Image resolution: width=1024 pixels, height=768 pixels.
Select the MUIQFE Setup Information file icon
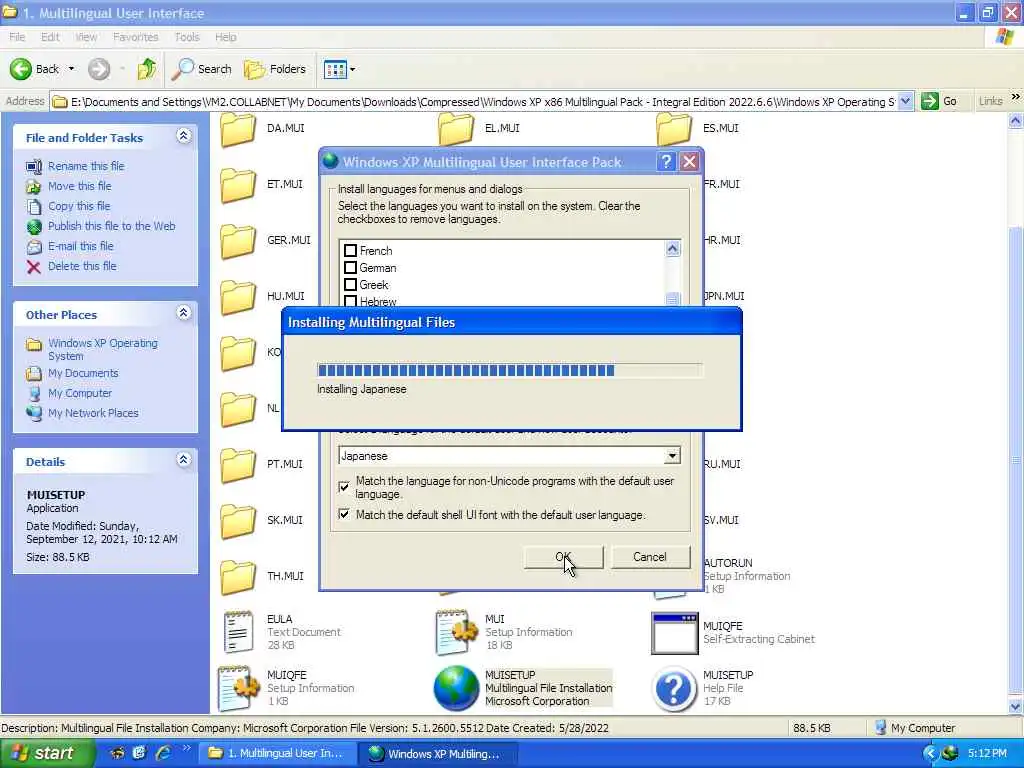[238, 688]
